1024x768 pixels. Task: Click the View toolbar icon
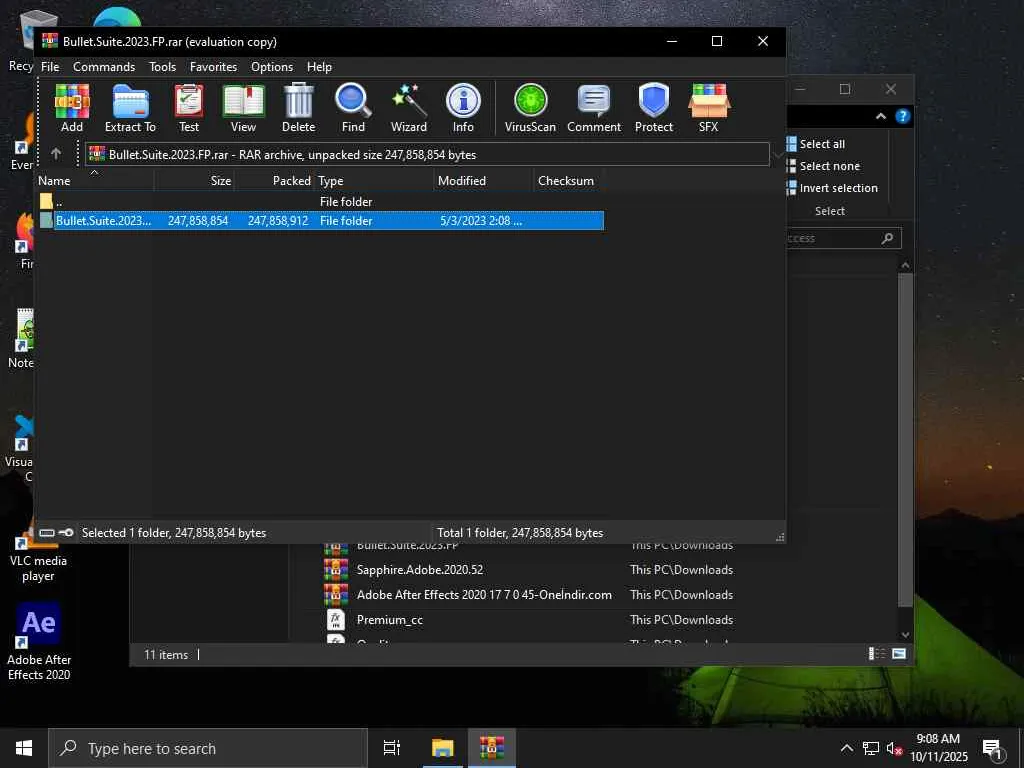coord(244,108)
